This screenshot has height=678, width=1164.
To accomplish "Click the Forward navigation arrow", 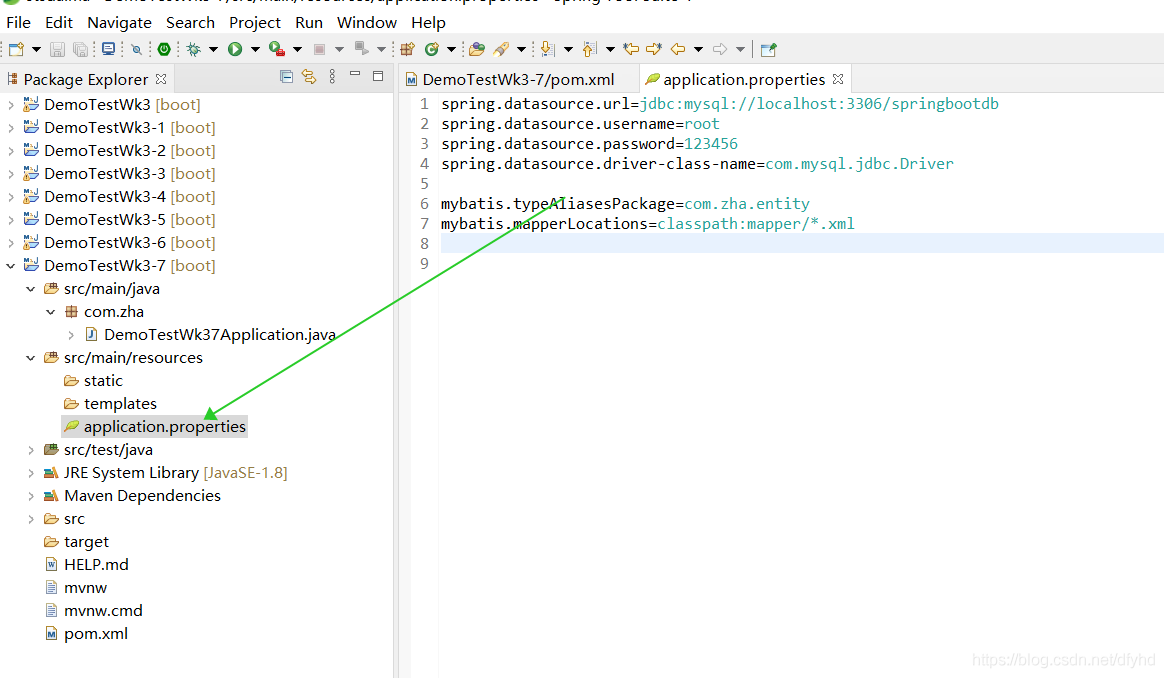I will [719, 50].
